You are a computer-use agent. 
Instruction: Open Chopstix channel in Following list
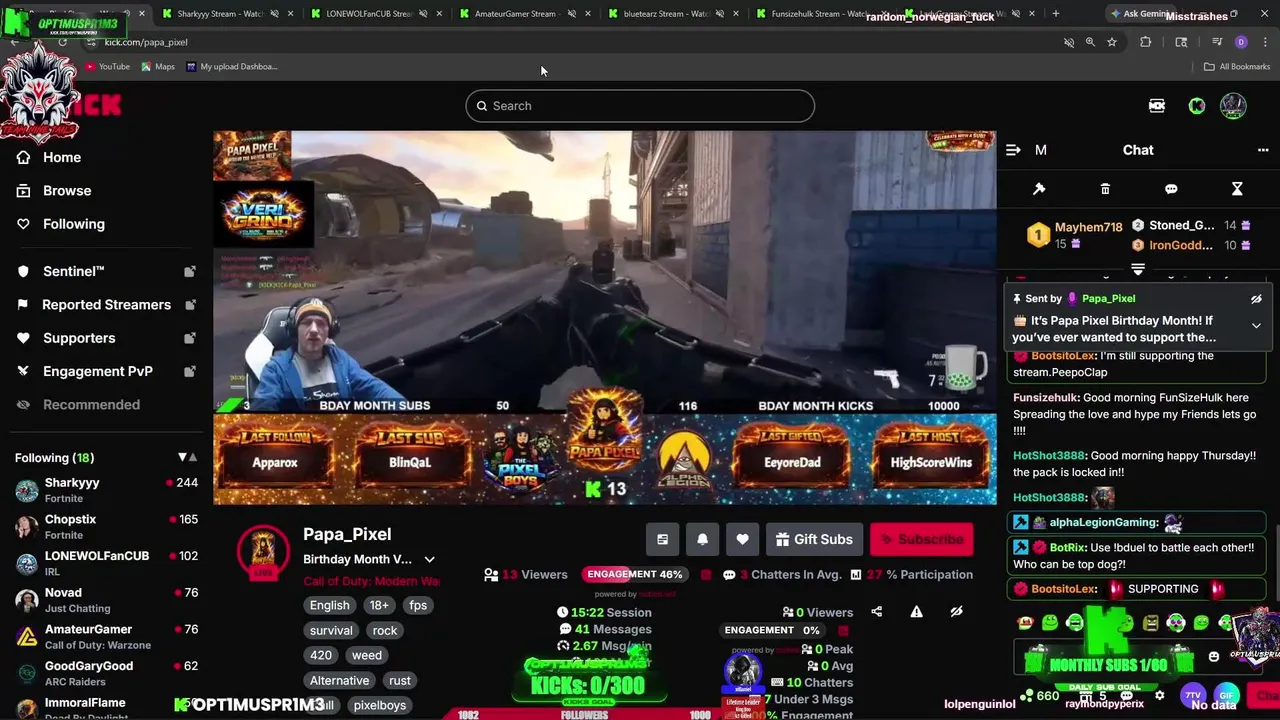click(106, 527)
